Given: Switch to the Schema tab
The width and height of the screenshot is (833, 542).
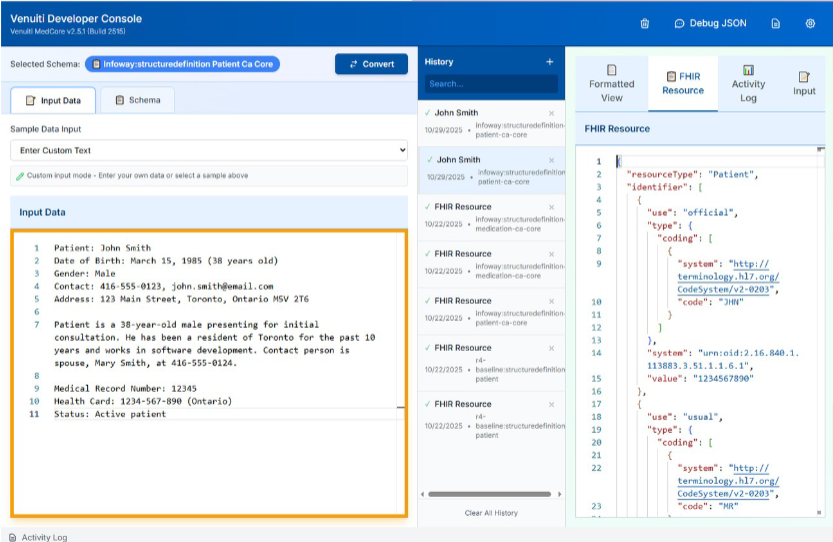Looking at the screenshot, I should tap(137, 100).
